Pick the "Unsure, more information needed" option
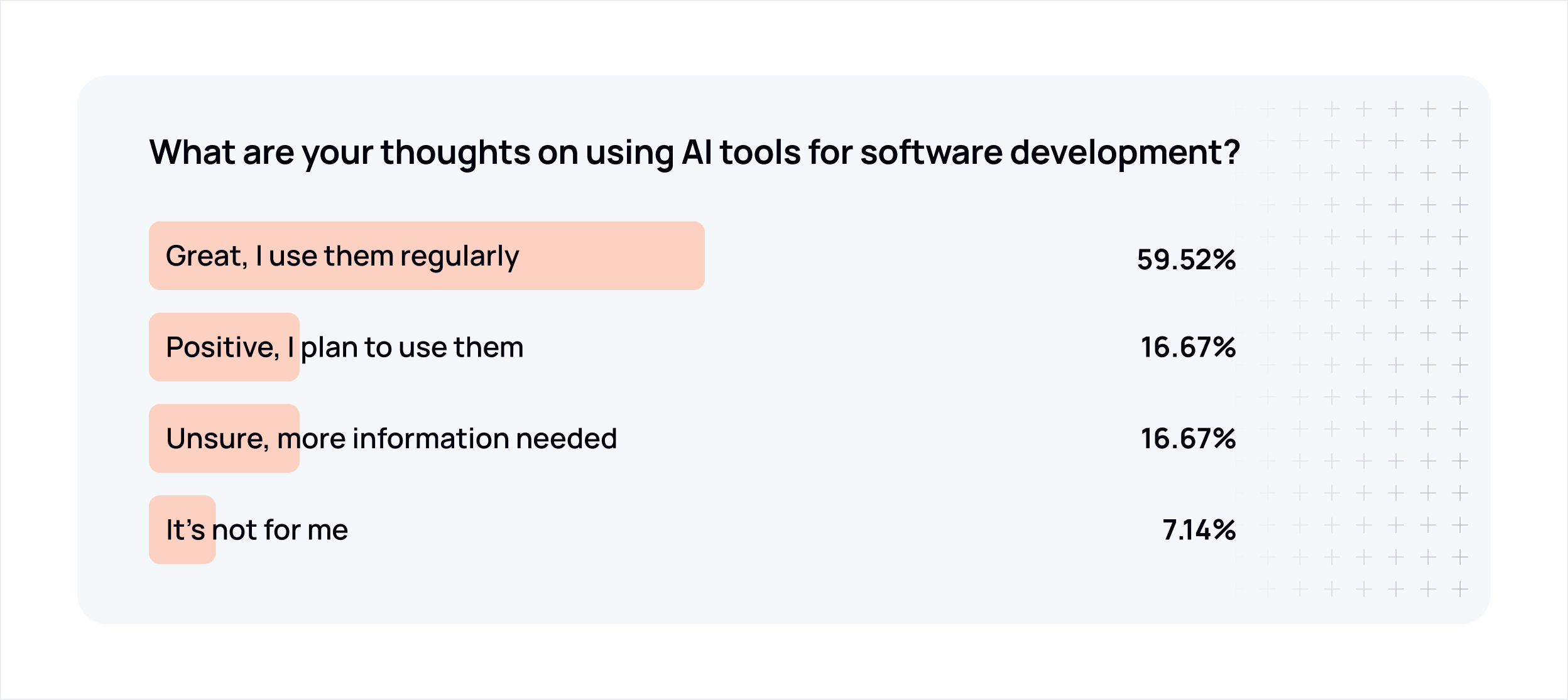This screenshot has height=700, width=1568. 391,439
